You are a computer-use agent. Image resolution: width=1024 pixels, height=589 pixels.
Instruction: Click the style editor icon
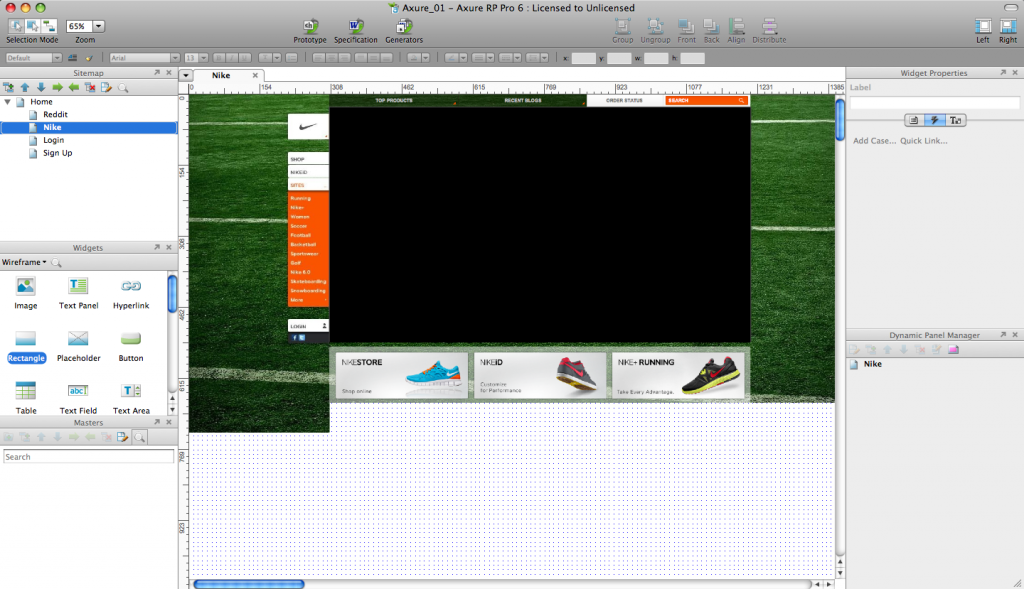(x=72, y=58)
